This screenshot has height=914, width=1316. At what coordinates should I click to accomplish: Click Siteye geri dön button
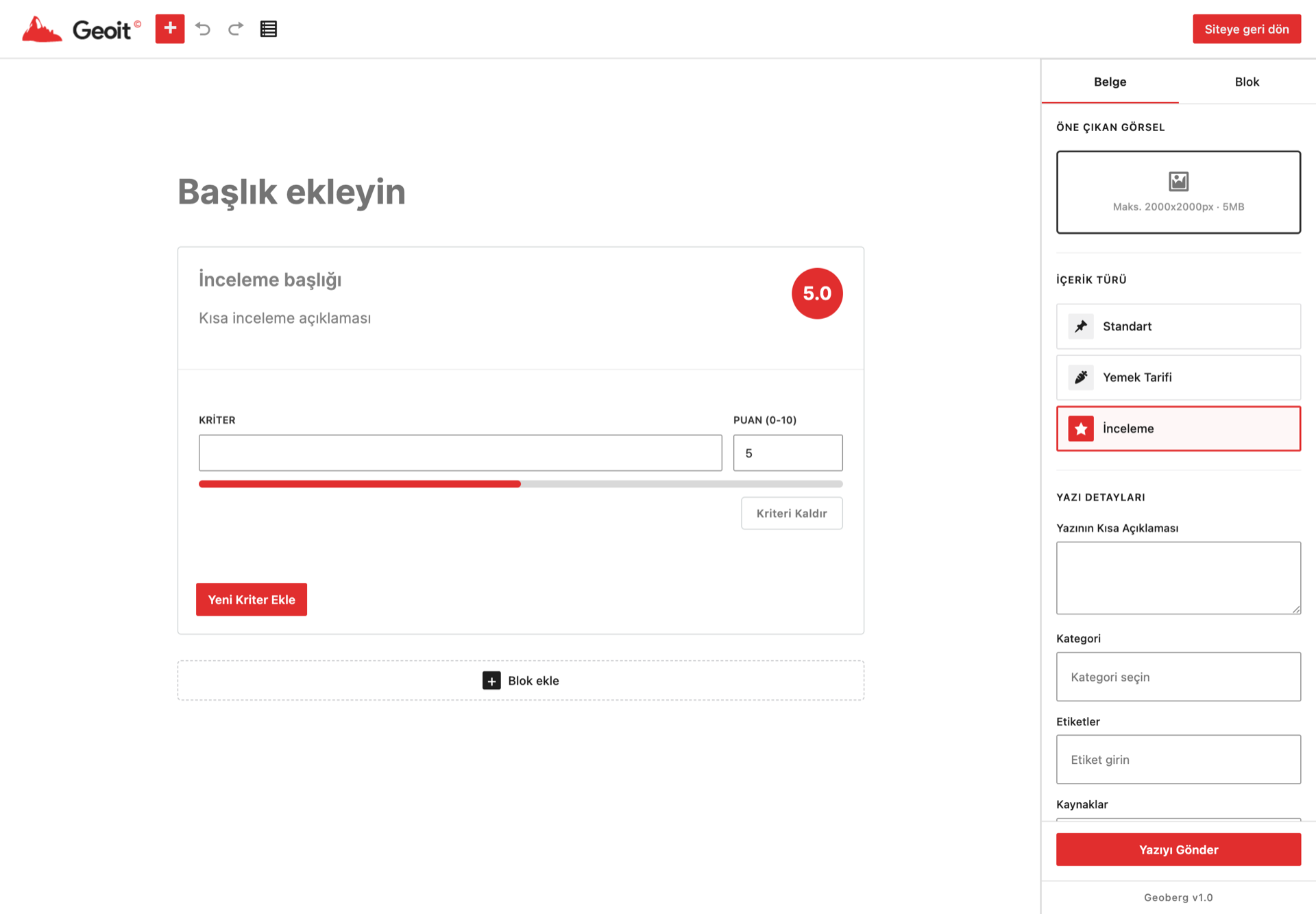(x=1247, y=29)
